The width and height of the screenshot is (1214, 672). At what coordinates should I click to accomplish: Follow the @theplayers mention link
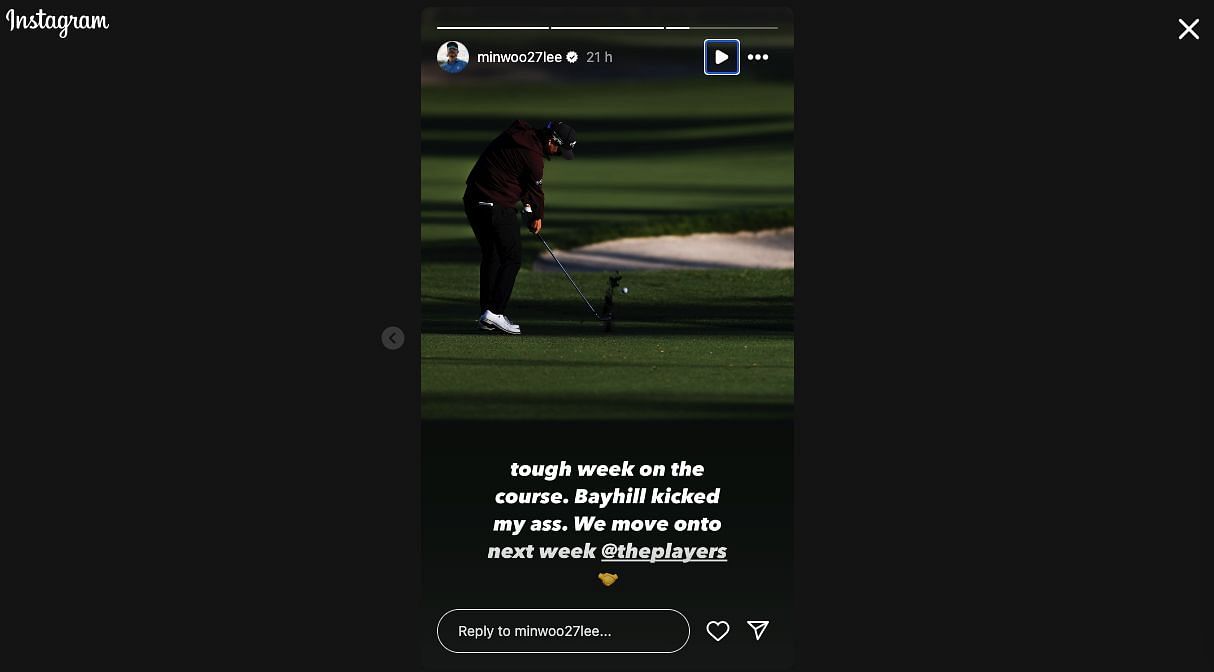[663, 551]
